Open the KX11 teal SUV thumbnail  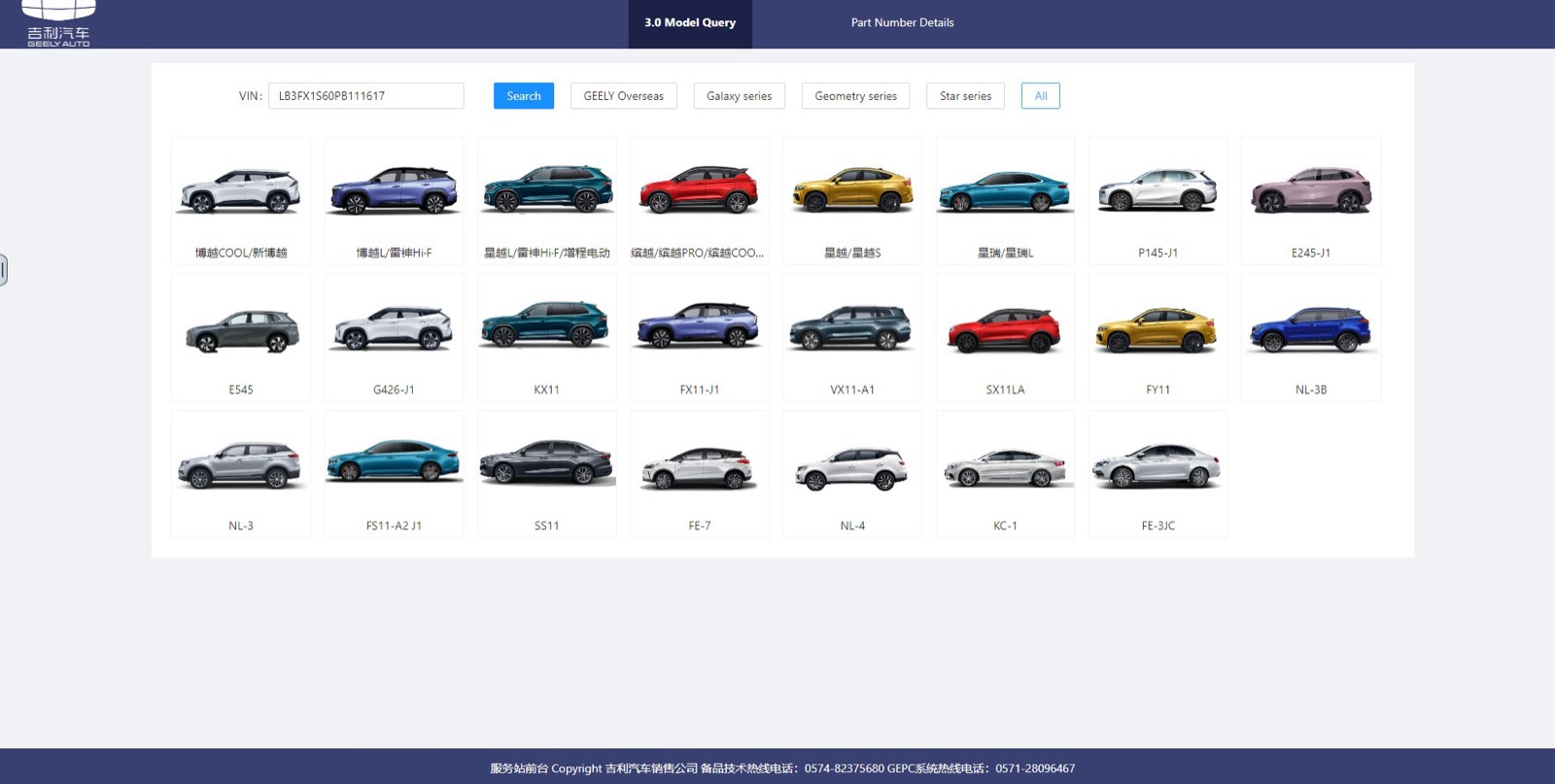pos(547,337)
